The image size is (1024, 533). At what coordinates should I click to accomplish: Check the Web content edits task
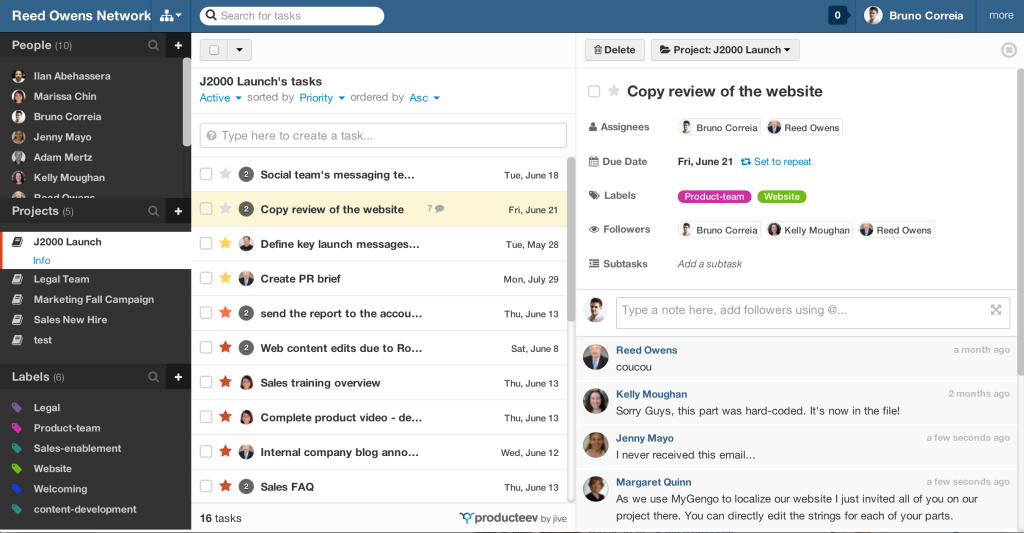[206, 347]
